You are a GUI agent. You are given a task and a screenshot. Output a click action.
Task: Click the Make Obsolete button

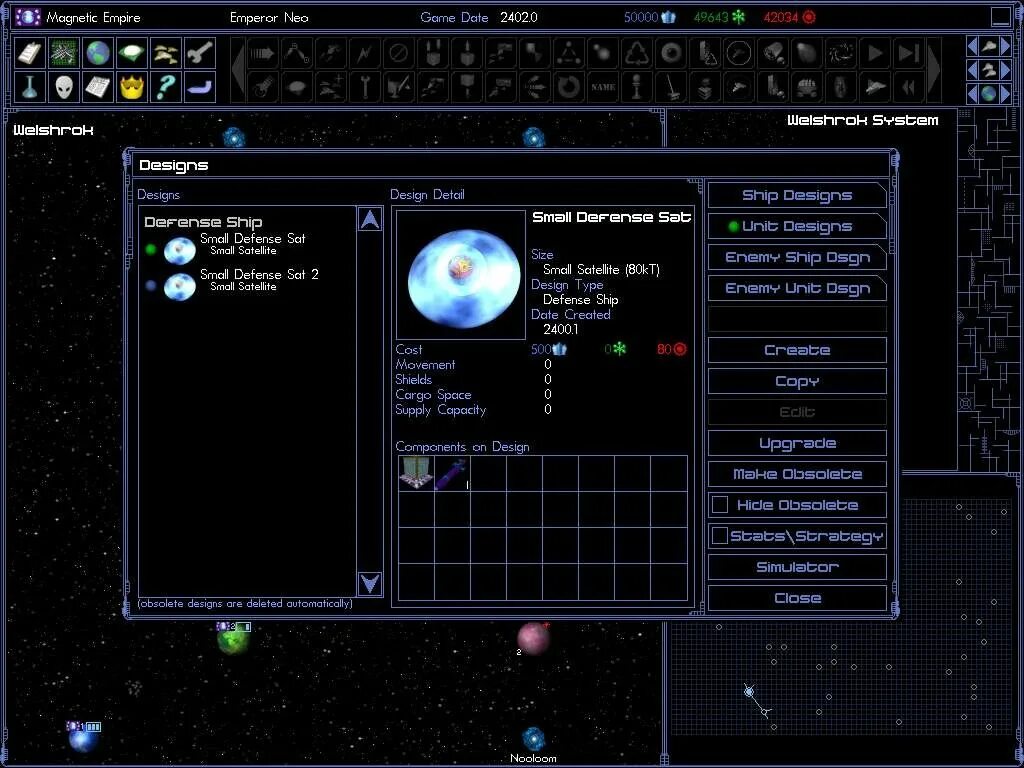coord(797,474)
